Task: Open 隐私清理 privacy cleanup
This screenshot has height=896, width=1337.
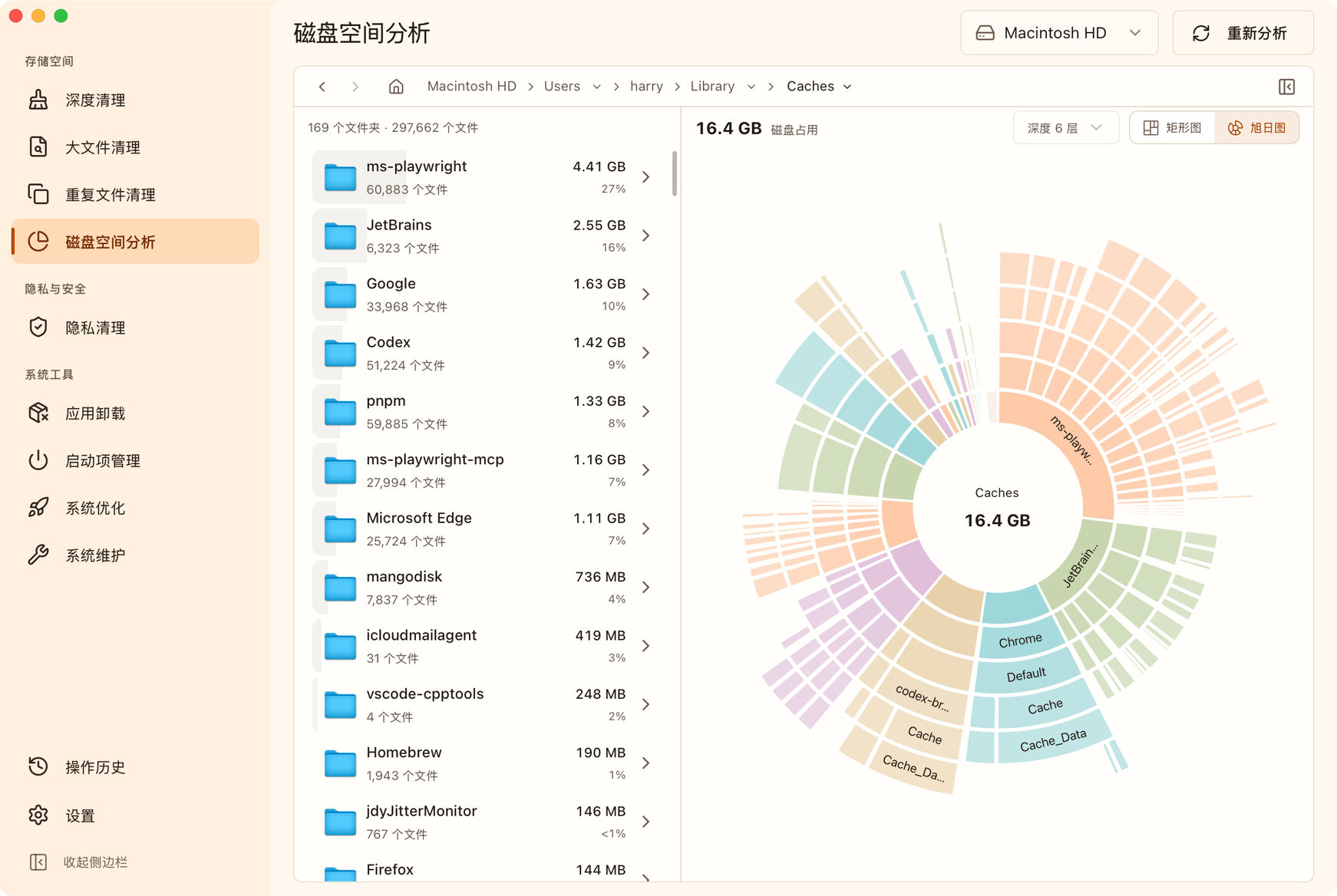Action: point(135,328)
